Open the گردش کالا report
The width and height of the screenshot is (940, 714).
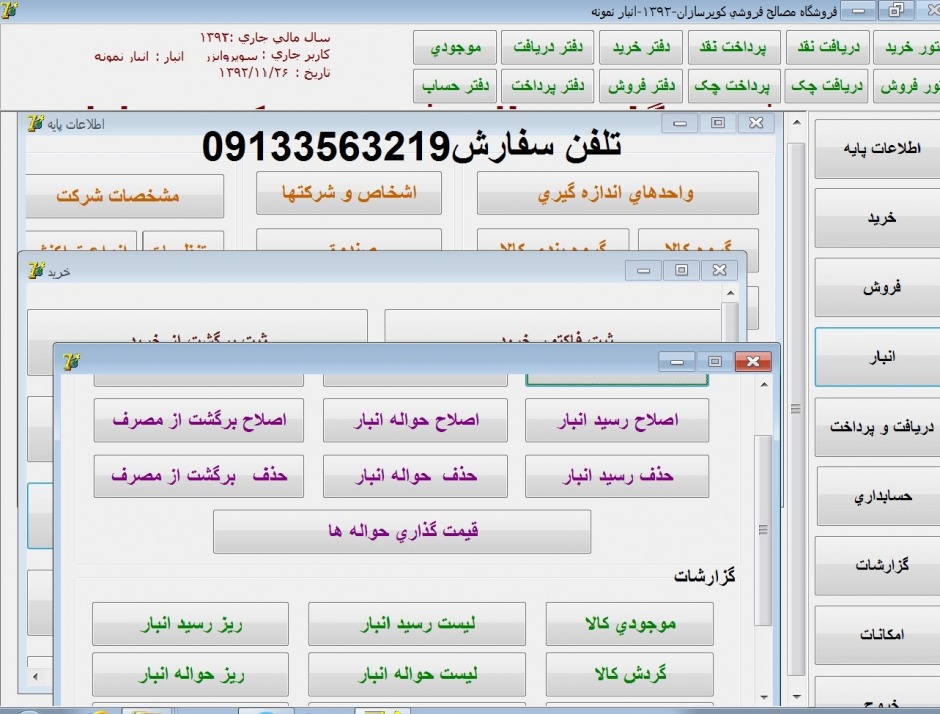click(x=629, y=675)
